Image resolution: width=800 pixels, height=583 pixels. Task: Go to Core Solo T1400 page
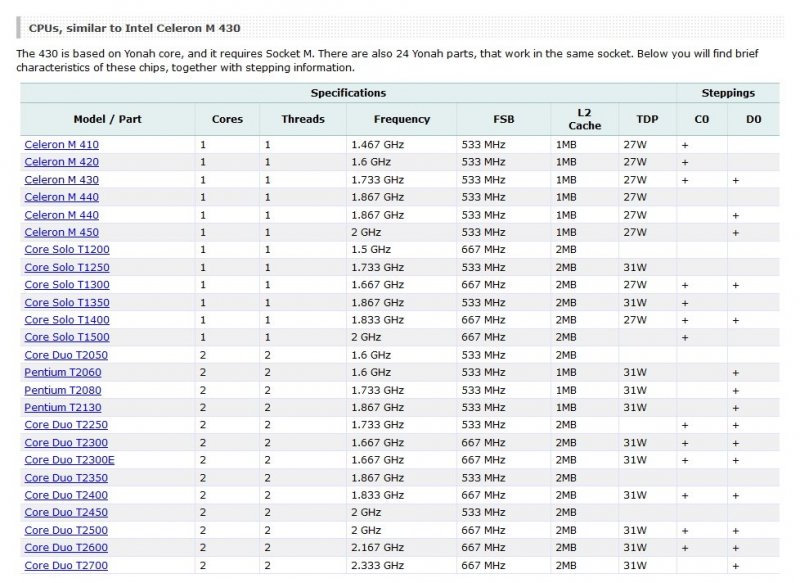point(67,320)
